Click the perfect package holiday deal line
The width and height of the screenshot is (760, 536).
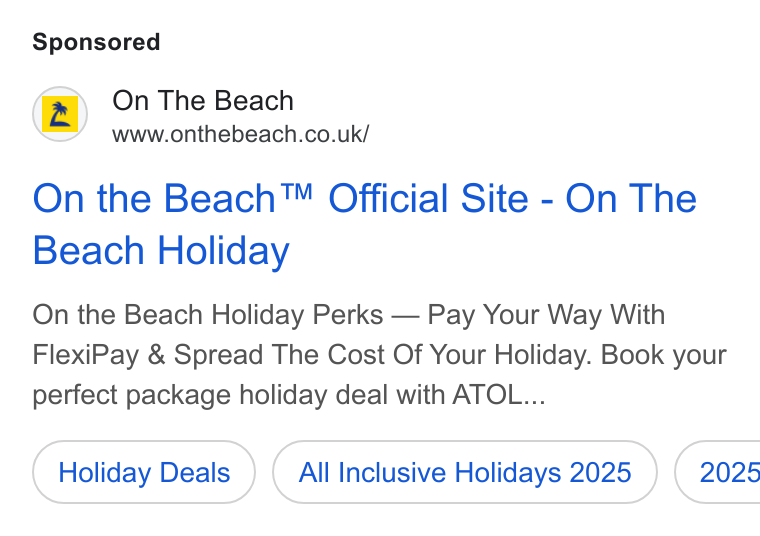click(289, 395)
